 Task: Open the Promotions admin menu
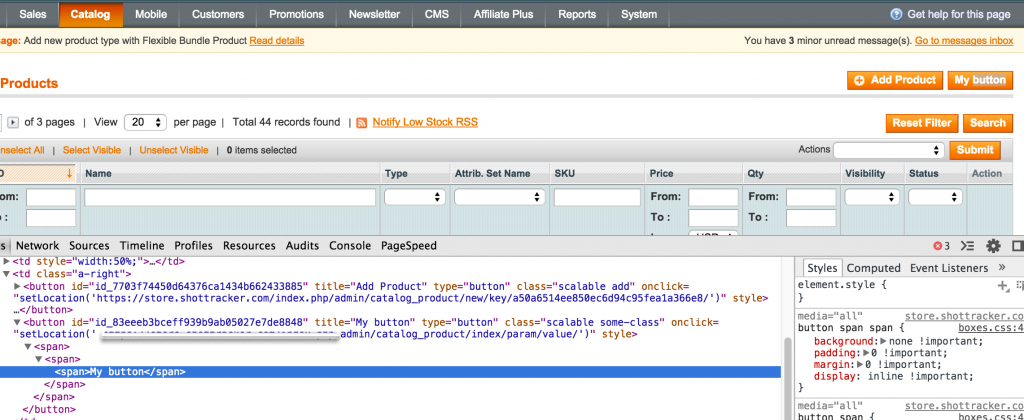pyautogui.click(x=296, y=14)
